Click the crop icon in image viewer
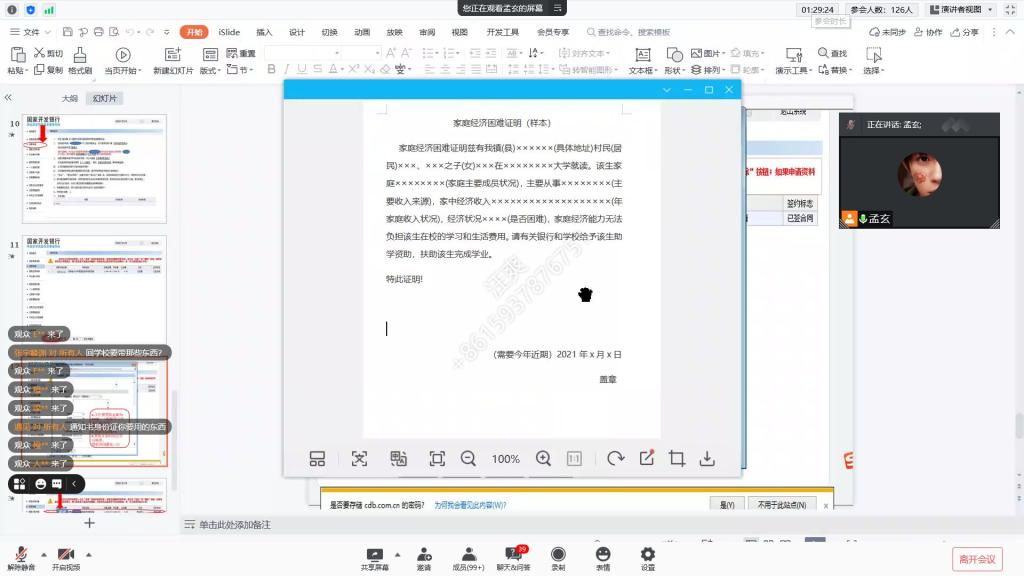1024x576 pixels. click(677, 458)
